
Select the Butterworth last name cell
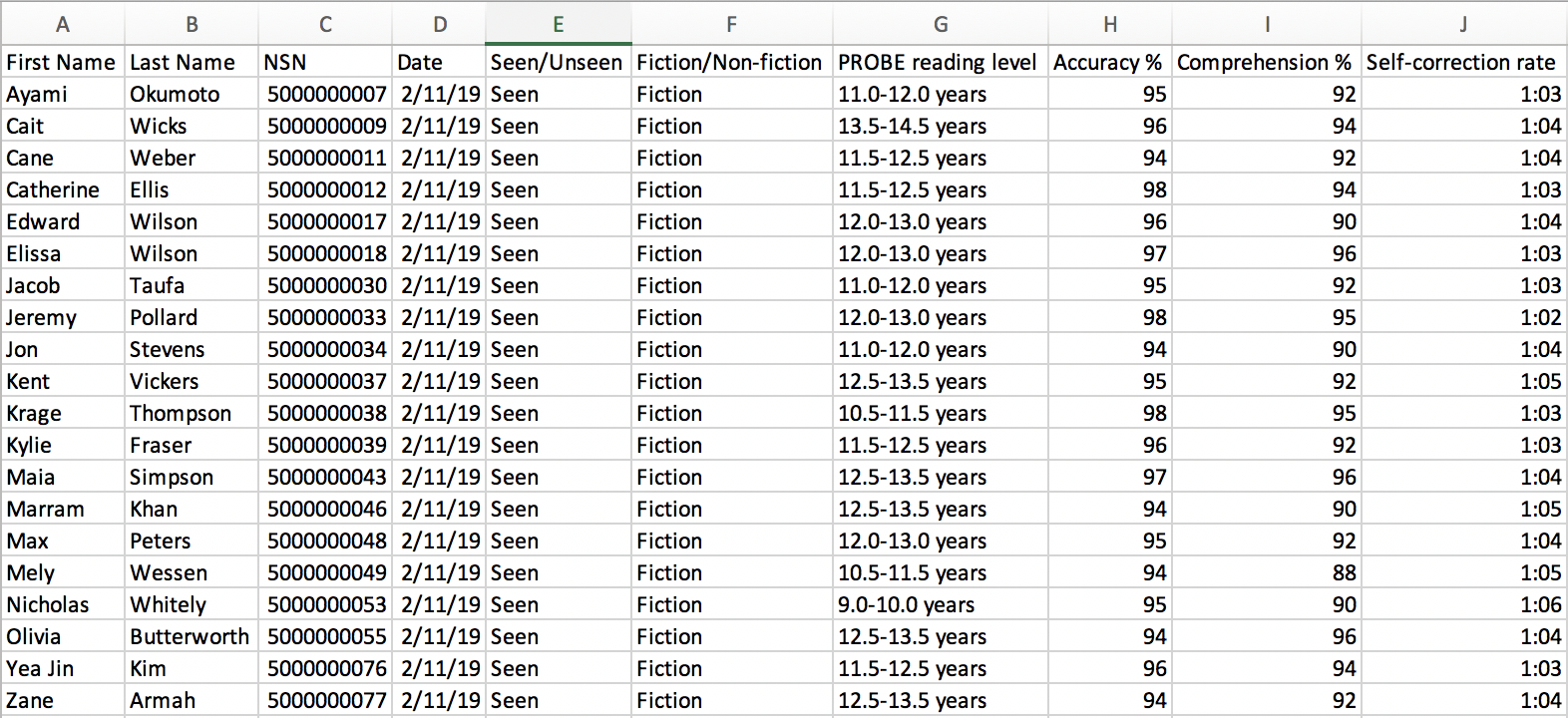(190, 636)
